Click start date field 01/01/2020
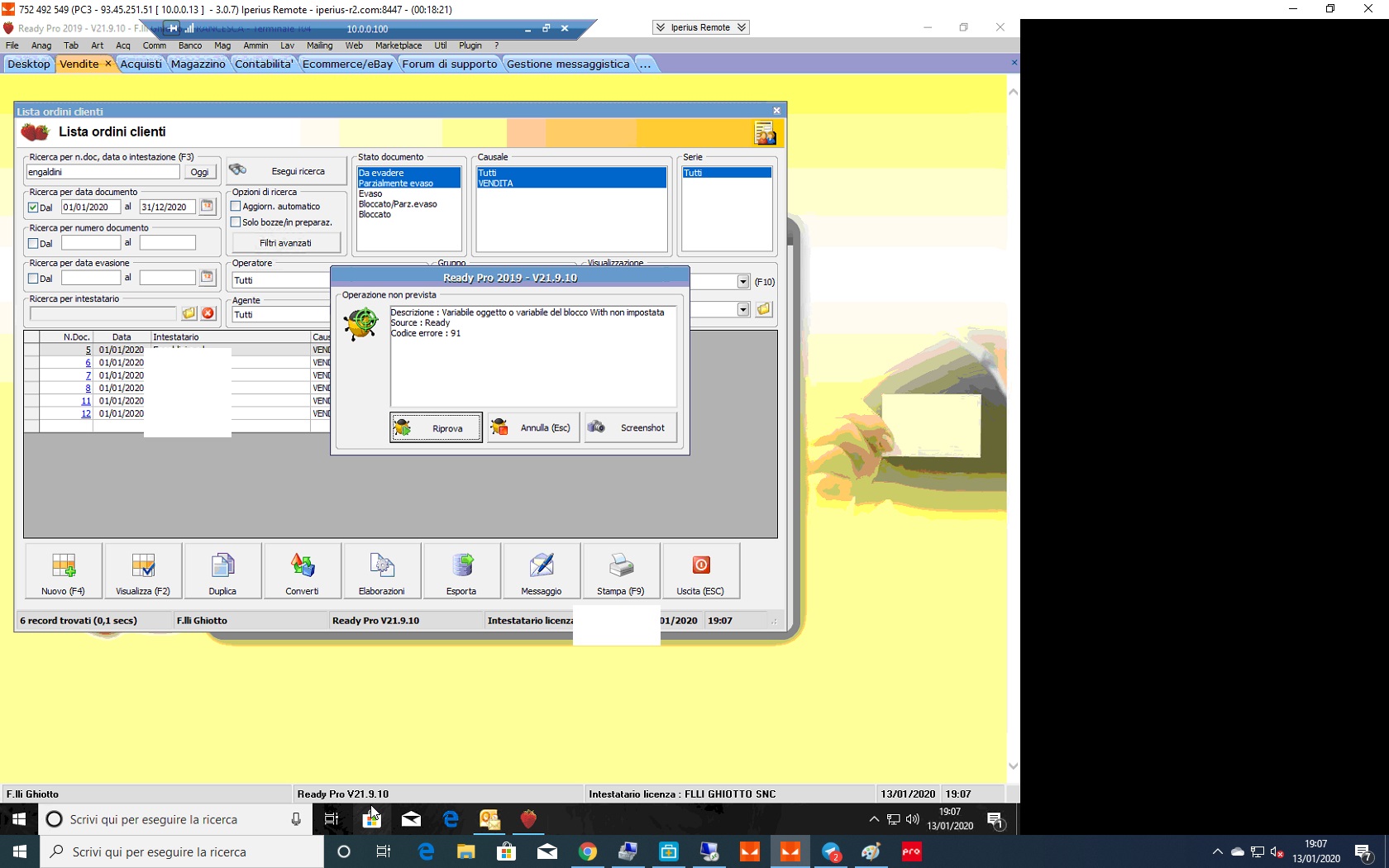This screenshot has width=1389, height=868. (90, 207)
